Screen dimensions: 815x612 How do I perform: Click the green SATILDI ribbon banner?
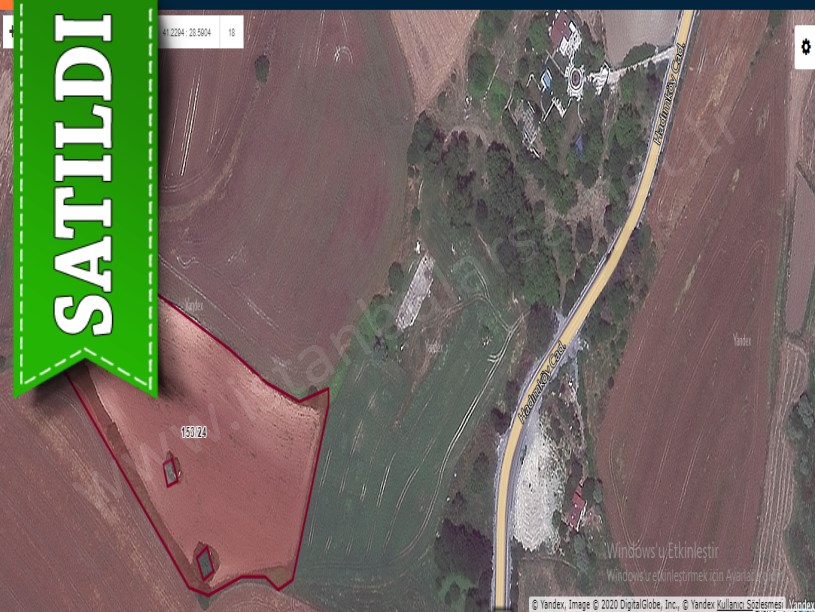pos(84,190)
